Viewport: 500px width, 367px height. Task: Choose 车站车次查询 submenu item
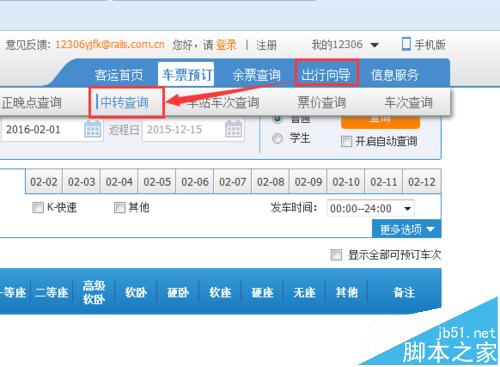point(223,103)
